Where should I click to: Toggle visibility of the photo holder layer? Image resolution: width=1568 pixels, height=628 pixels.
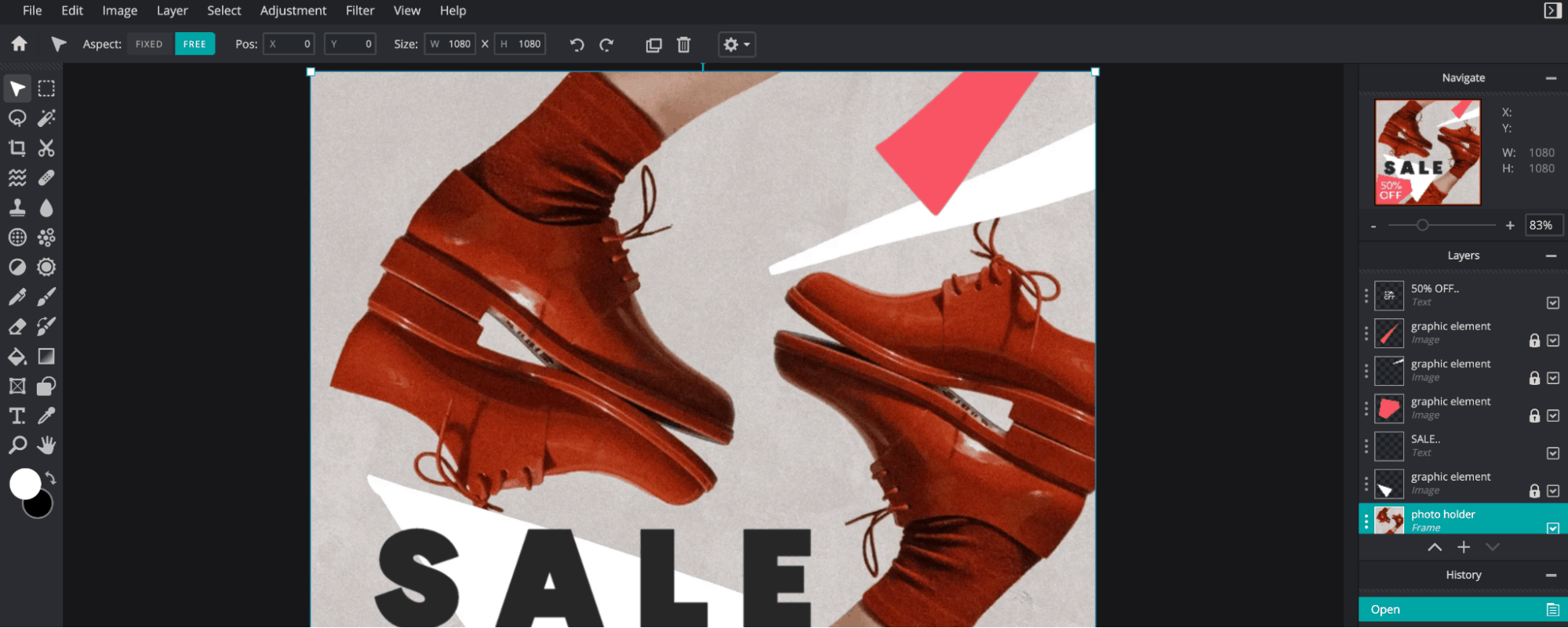click(x=1552, y=528)
